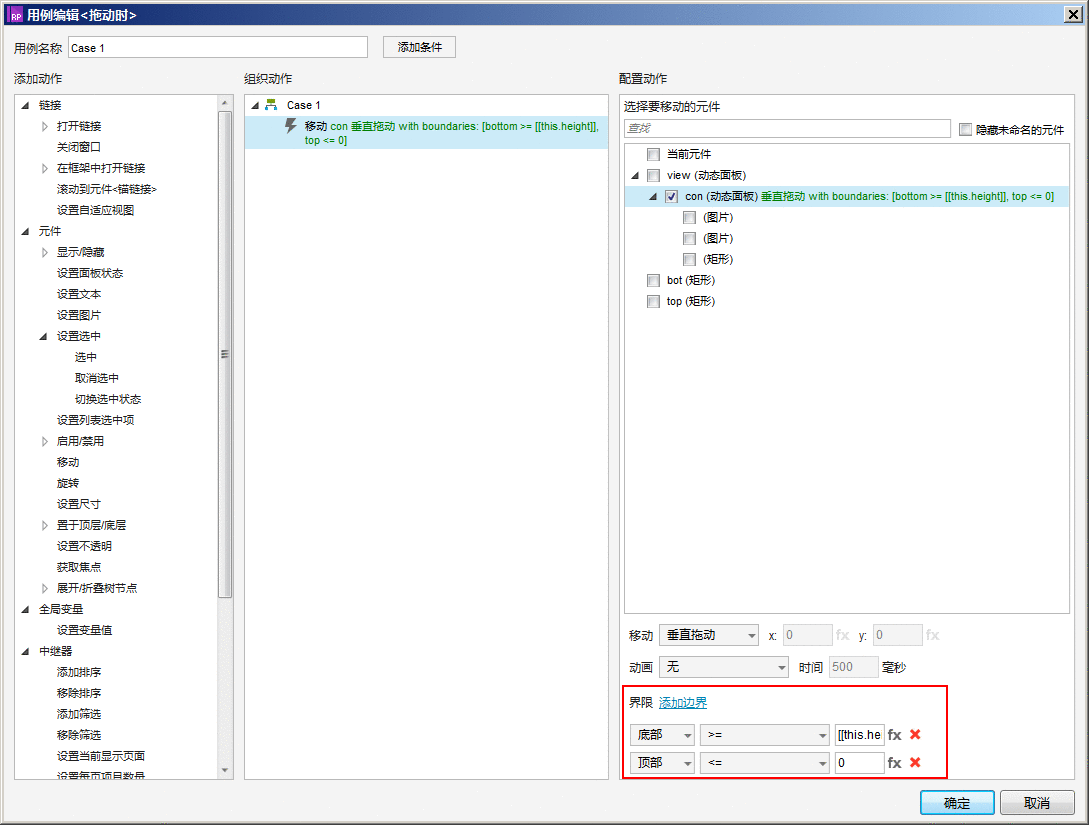Expand the 启用/禁用 node
Viewport: 1089px width, 825px height.
tap(44, 441)
